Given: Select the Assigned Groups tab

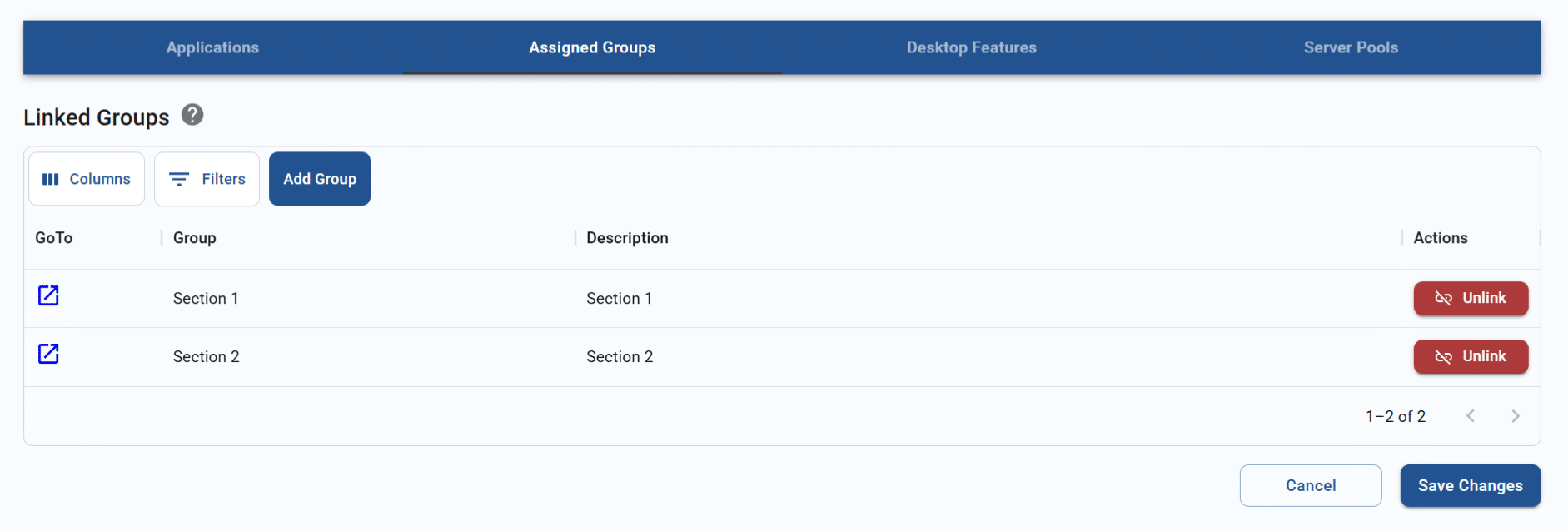Looking at the screenshot, I should click(x=591, y=47).
